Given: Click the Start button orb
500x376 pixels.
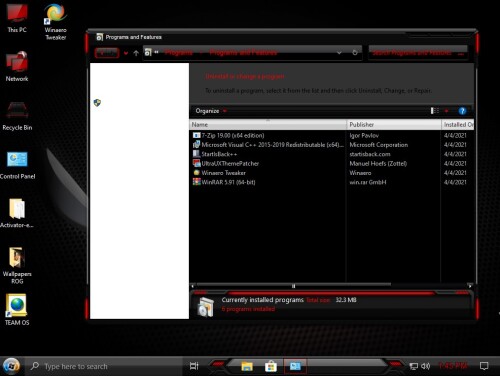Looking at the screenshot, I should click(x=11, y=366).
